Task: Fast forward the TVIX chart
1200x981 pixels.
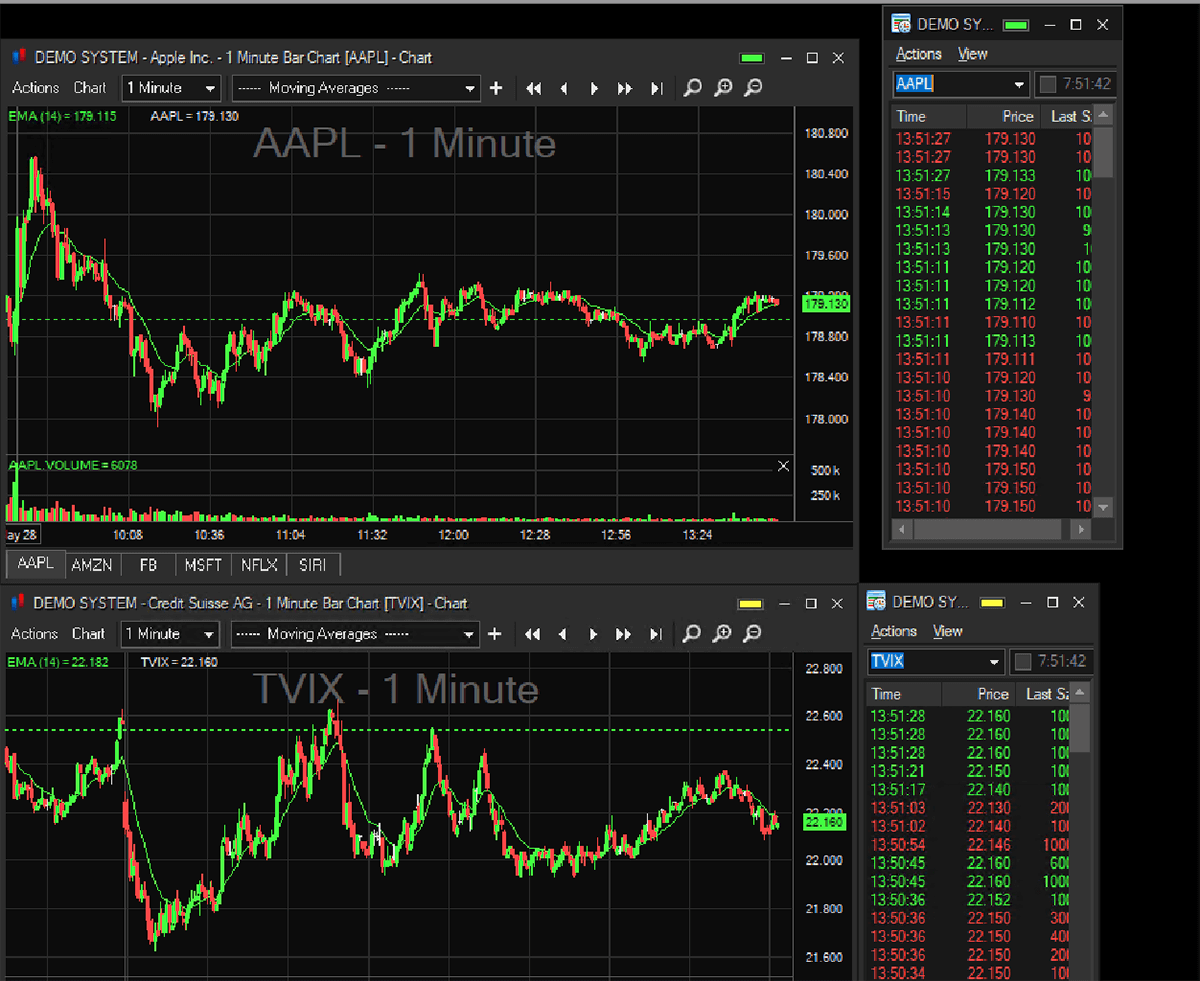Action: [624, 634]
